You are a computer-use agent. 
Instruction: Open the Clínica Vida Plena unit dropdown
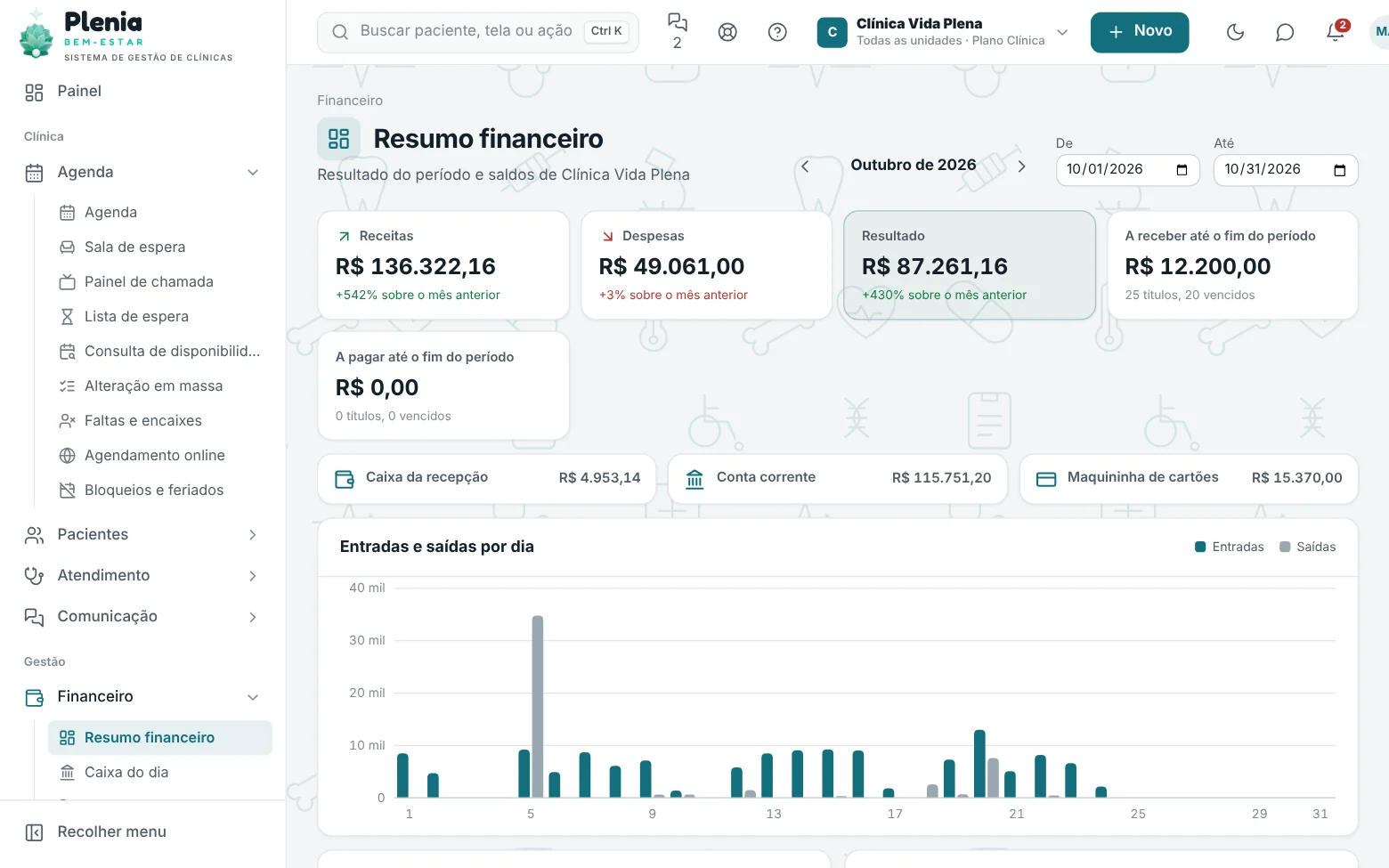coord(944,32)
